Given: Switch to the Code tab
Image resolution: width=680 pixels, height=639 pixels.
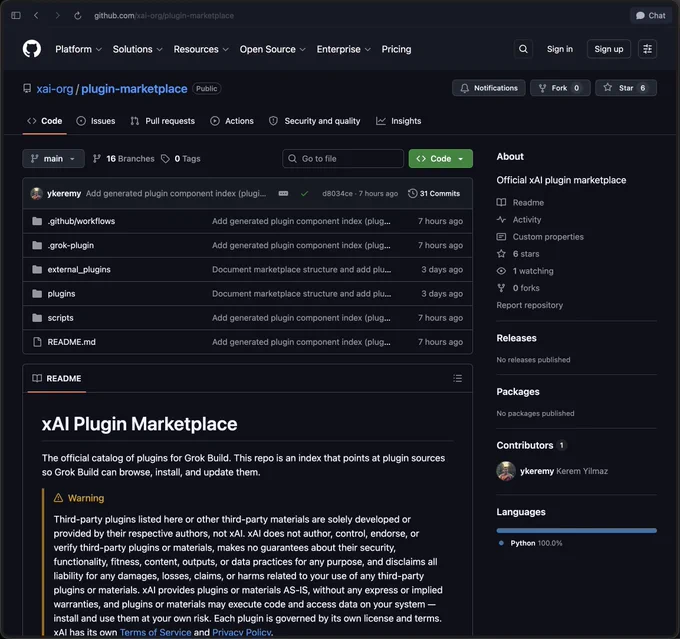Looking at the screenshot, I should [x=45, y=121].
